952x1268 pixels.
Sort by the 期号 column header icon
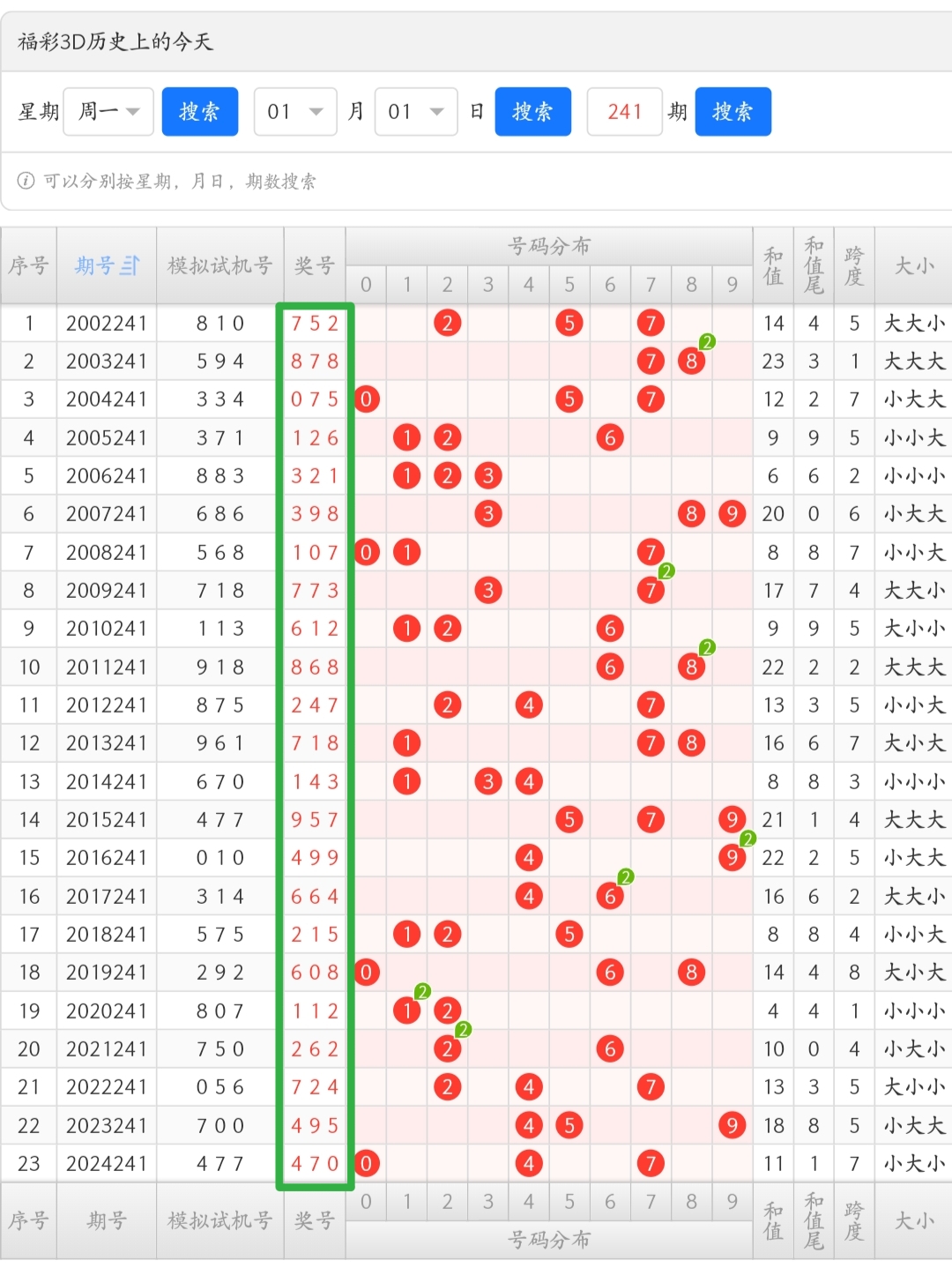[x=130, y=265]
